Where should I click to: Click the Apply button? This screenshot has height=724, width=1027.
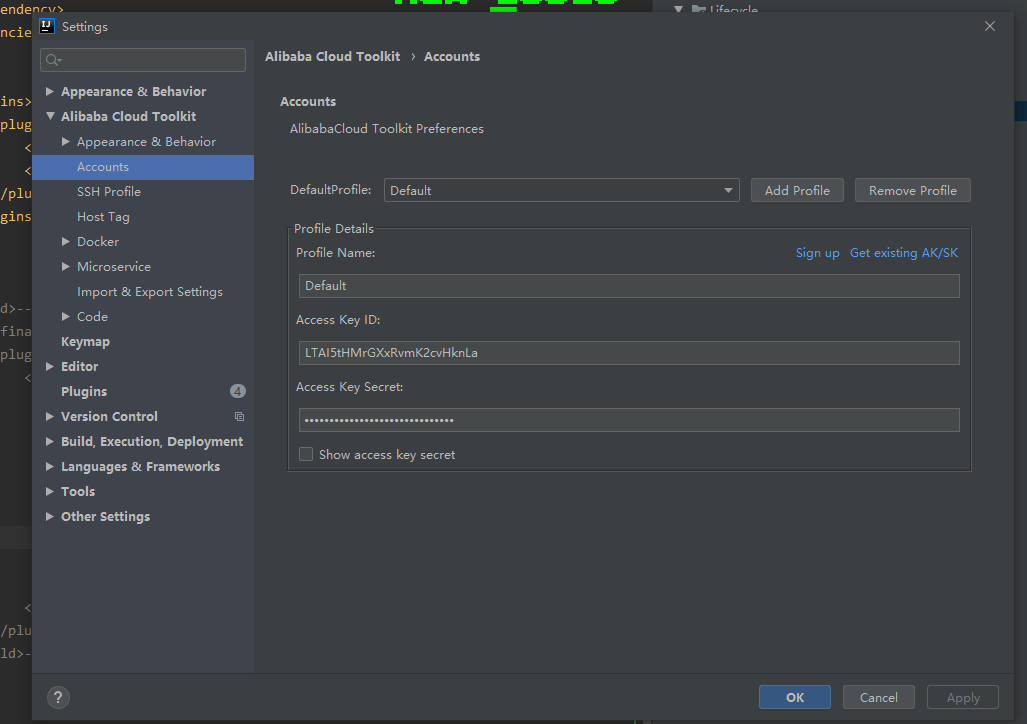(x=963, y=697)
